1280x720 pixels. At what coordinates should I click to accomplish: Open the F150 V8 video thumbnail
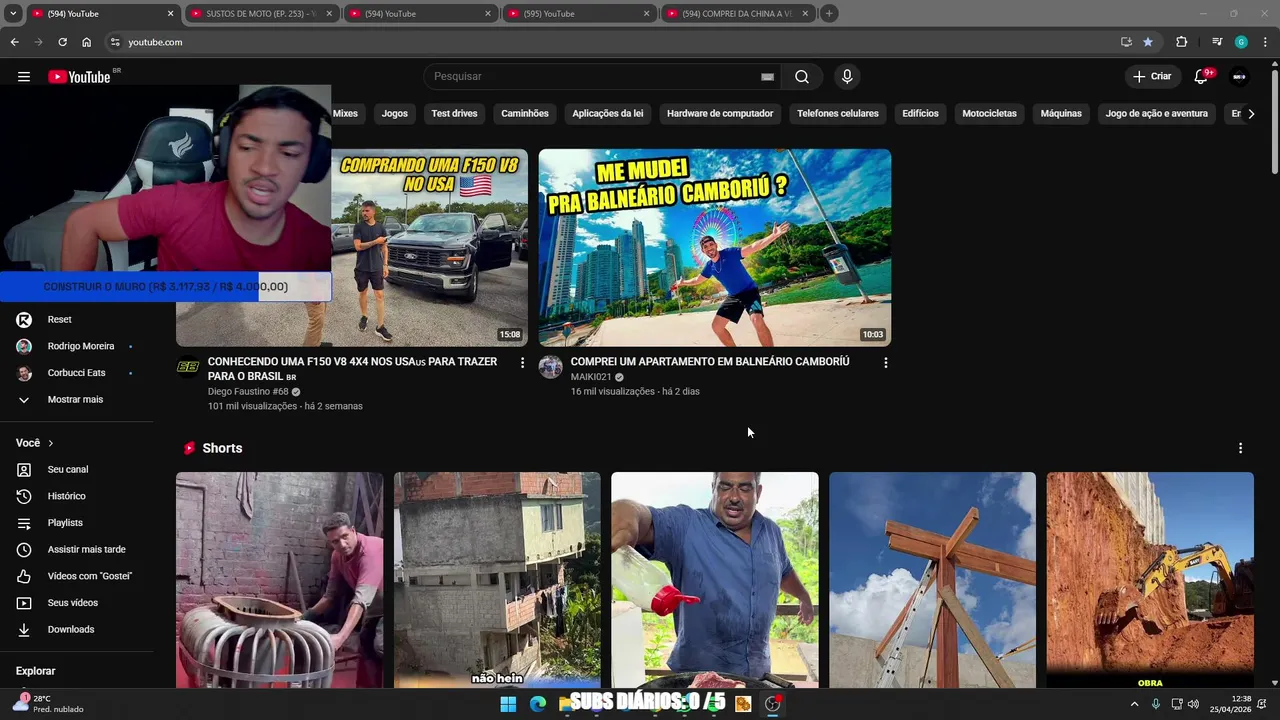(x=429, y=248)
